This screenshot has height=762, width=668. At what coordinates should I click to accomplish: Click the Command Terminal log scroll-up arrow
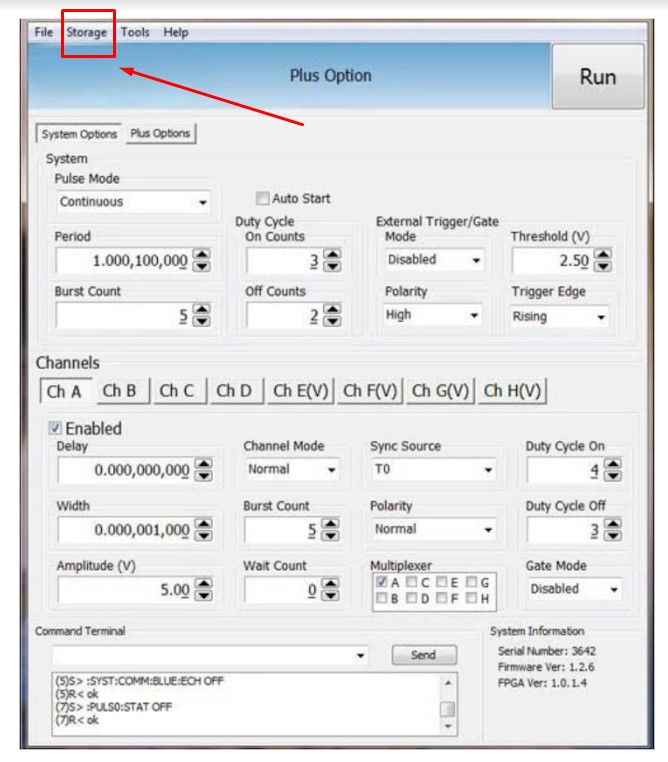coord(447,683)
